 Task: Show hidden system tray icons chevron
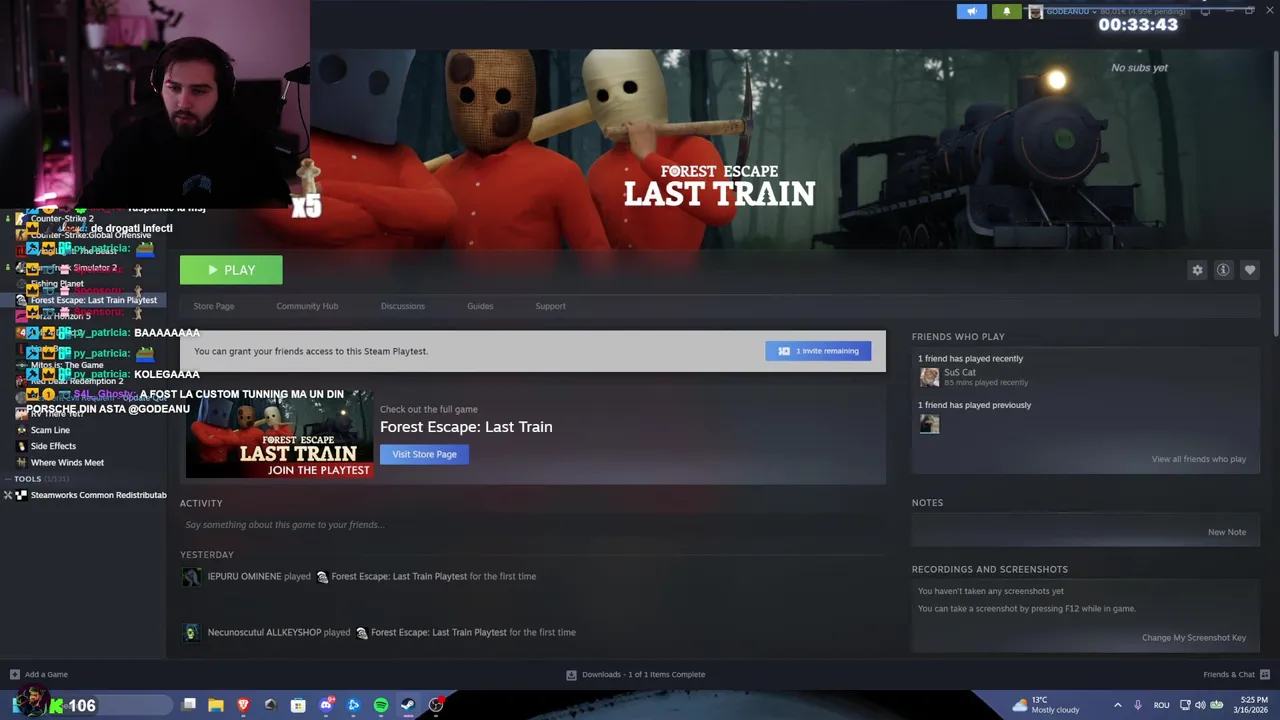coord(1117,705)
